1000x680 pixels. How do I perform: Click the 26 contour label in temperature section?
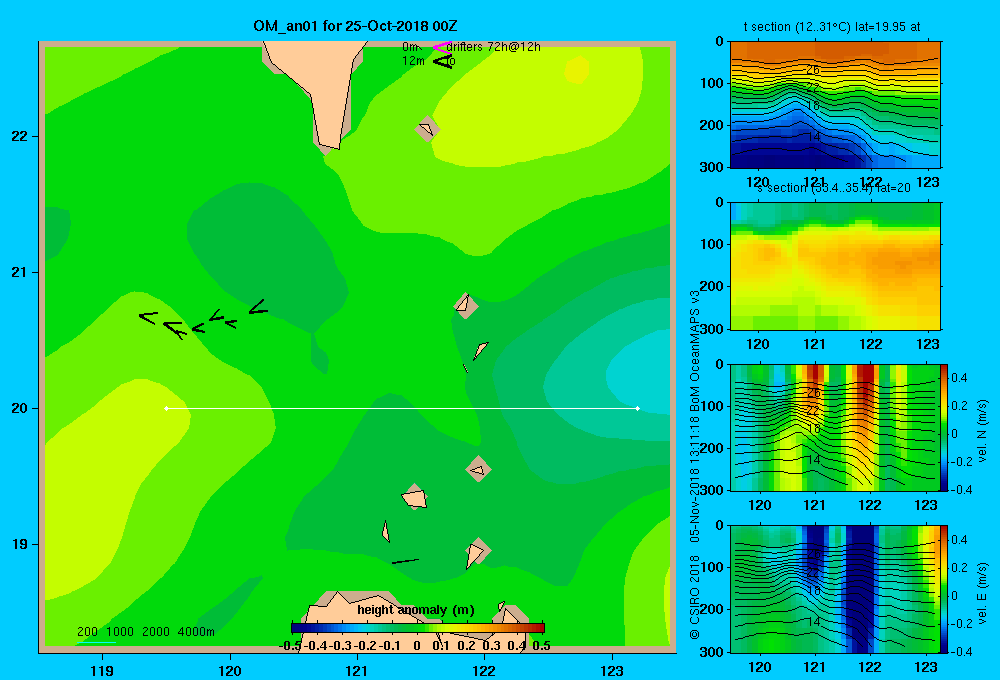[812, 70]
